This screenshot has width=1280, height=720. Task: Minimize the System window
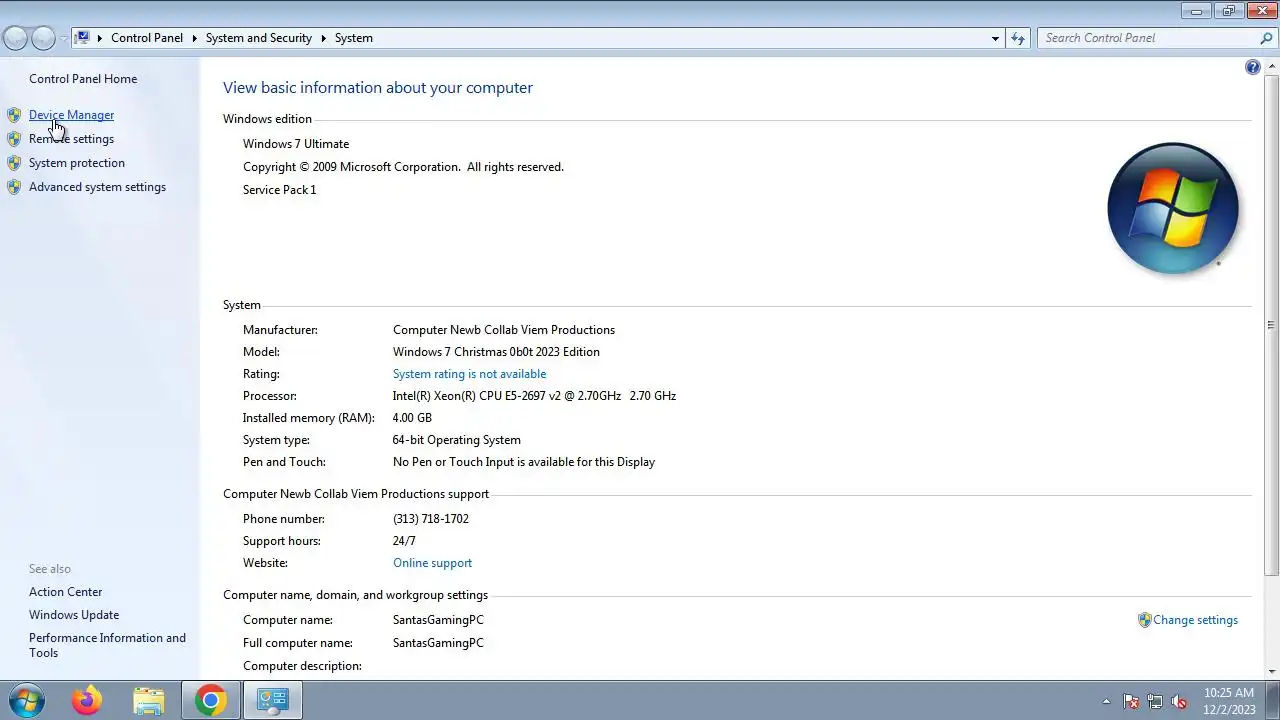1197,10
